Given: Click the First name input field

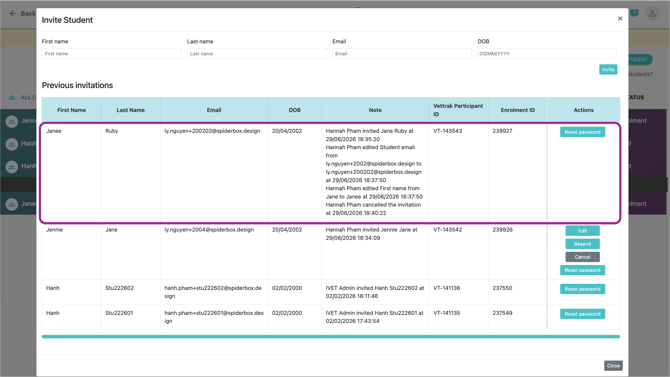Looking at the screenshot, I should (112, 53).
